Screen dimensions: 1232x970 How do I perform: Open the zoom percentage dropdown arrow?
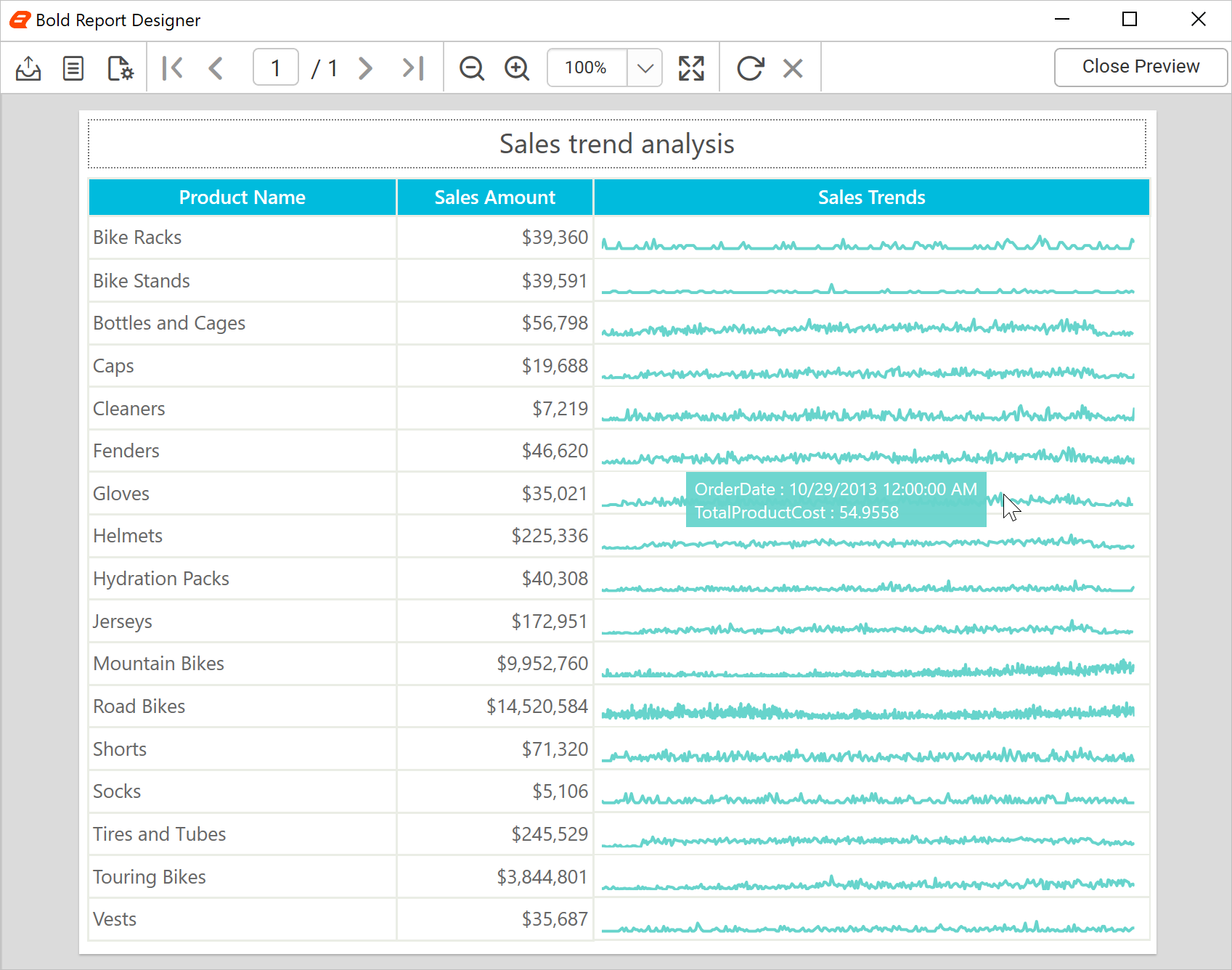coord(645,68)
